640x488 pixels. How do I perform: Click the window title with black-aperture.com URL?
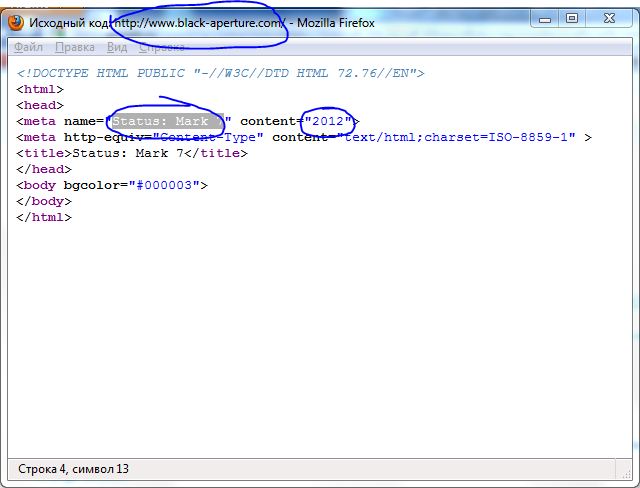[202, 22]
